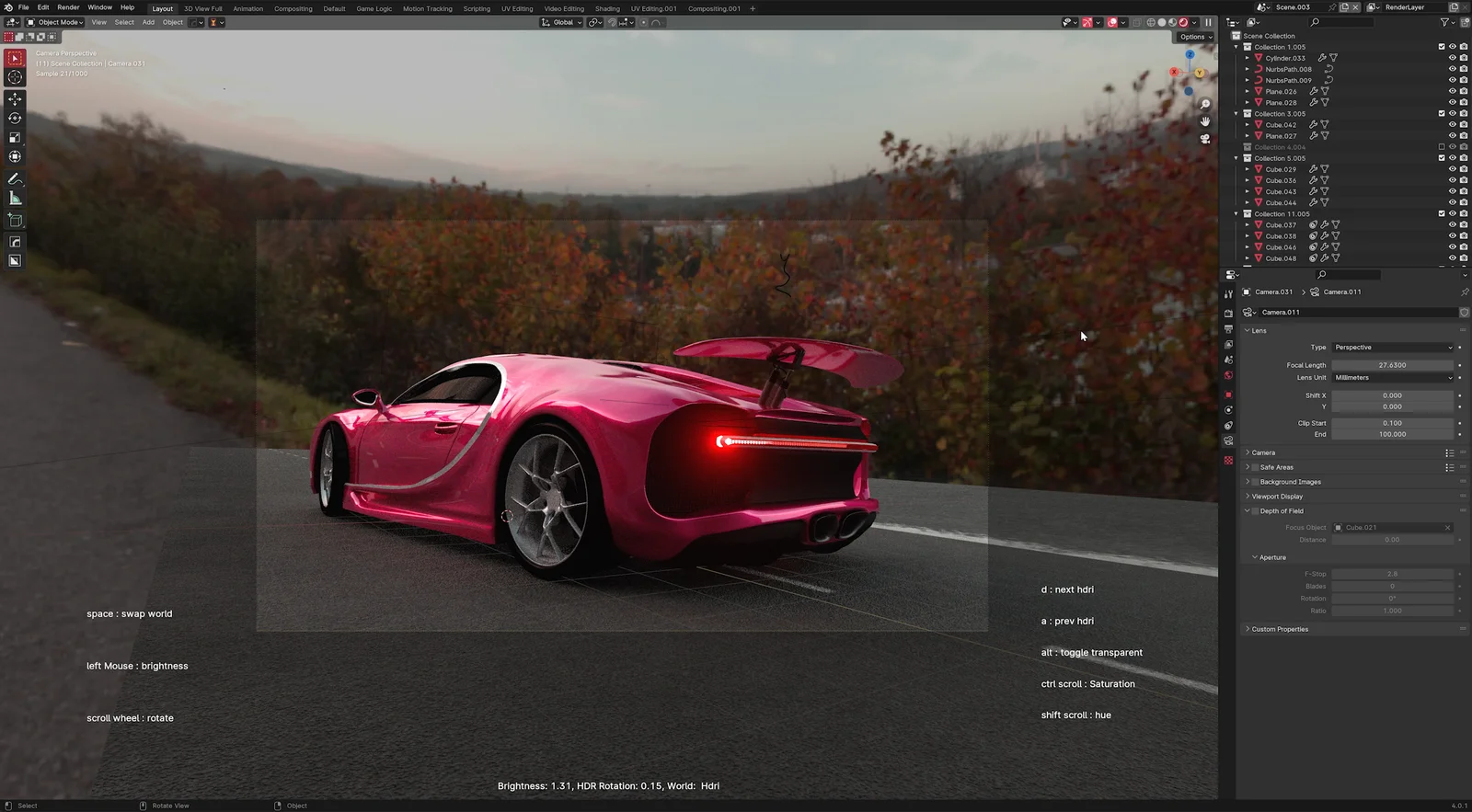Image resolution: width=1472 pixels, height=812 pixels.
Task: Click the Focal Length value field
Action: pyautogui.click(x=1393, y=365)
